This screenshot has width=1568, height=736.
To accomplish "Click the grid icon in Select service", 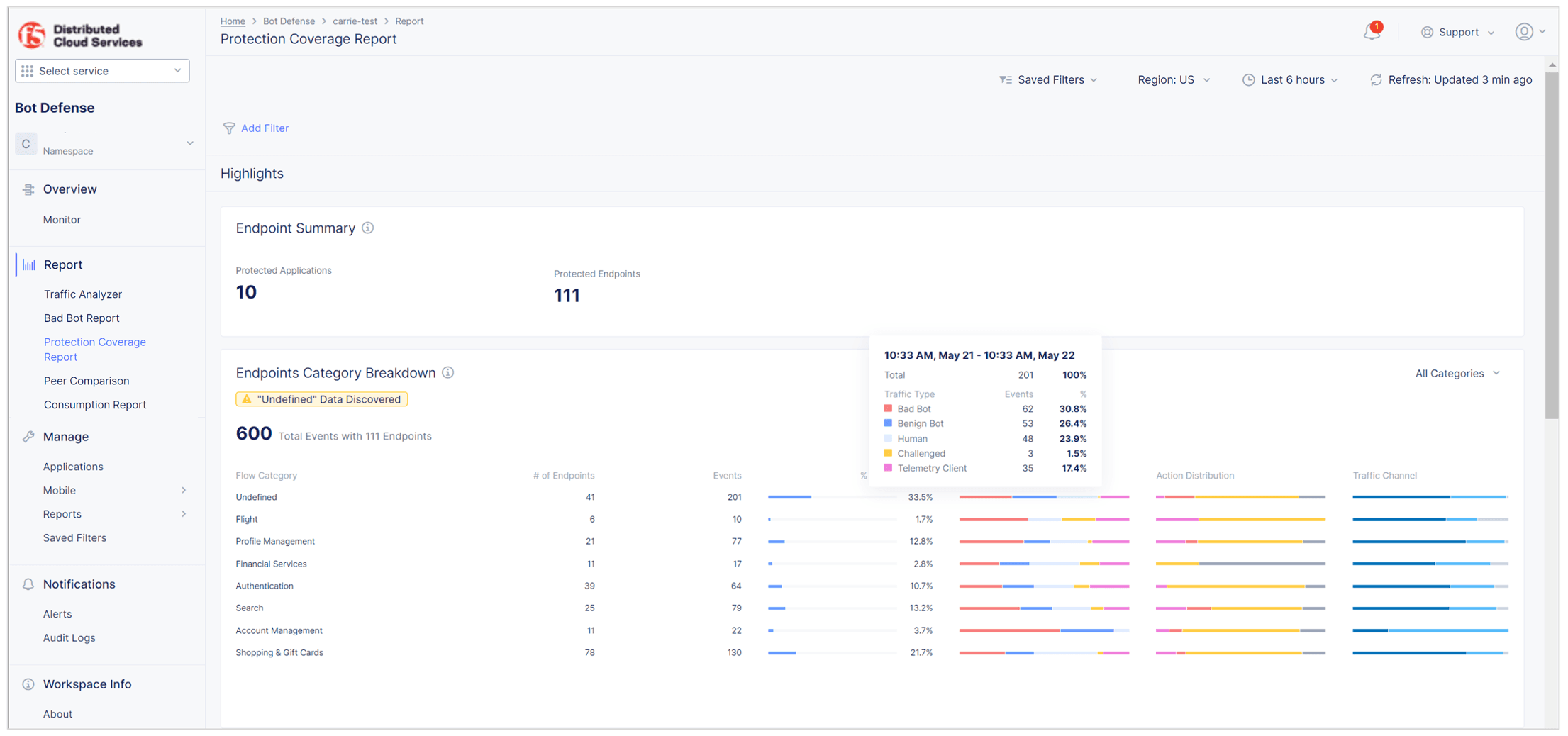I will [x=28, y=71].
